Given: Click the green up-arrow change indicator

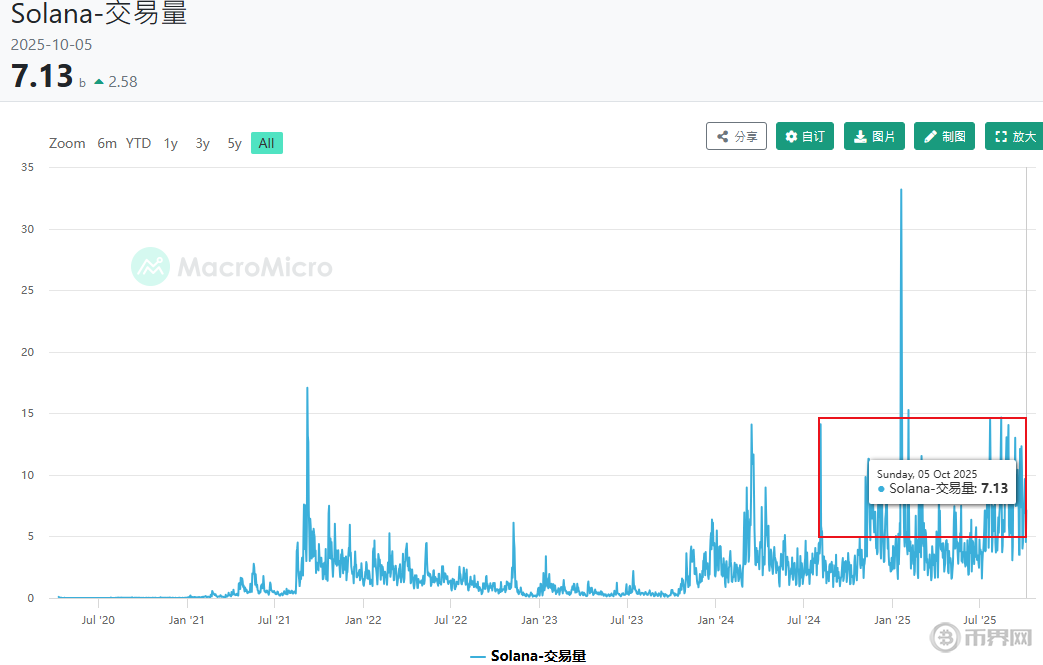Looking at the screenshot, I should [99, 82].
